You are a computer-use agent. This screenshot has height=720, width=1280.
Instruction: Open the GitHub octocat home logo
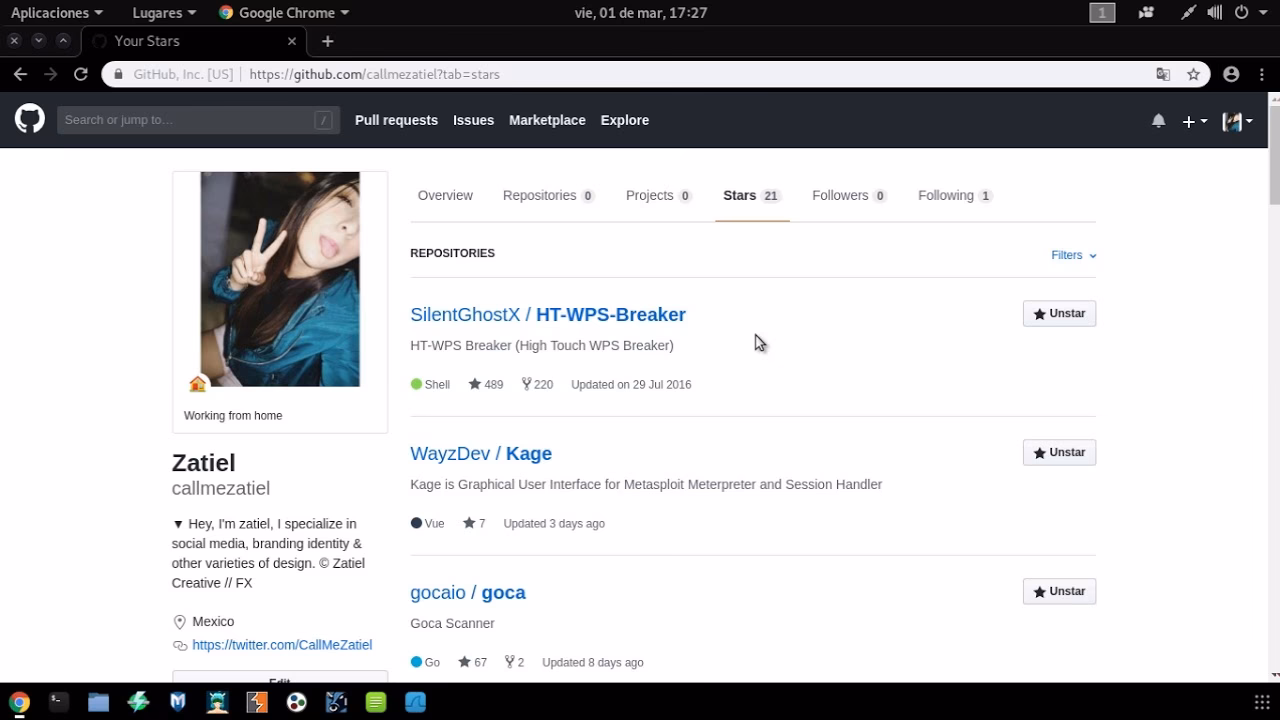pyautogui.click(x=30, y=119)
